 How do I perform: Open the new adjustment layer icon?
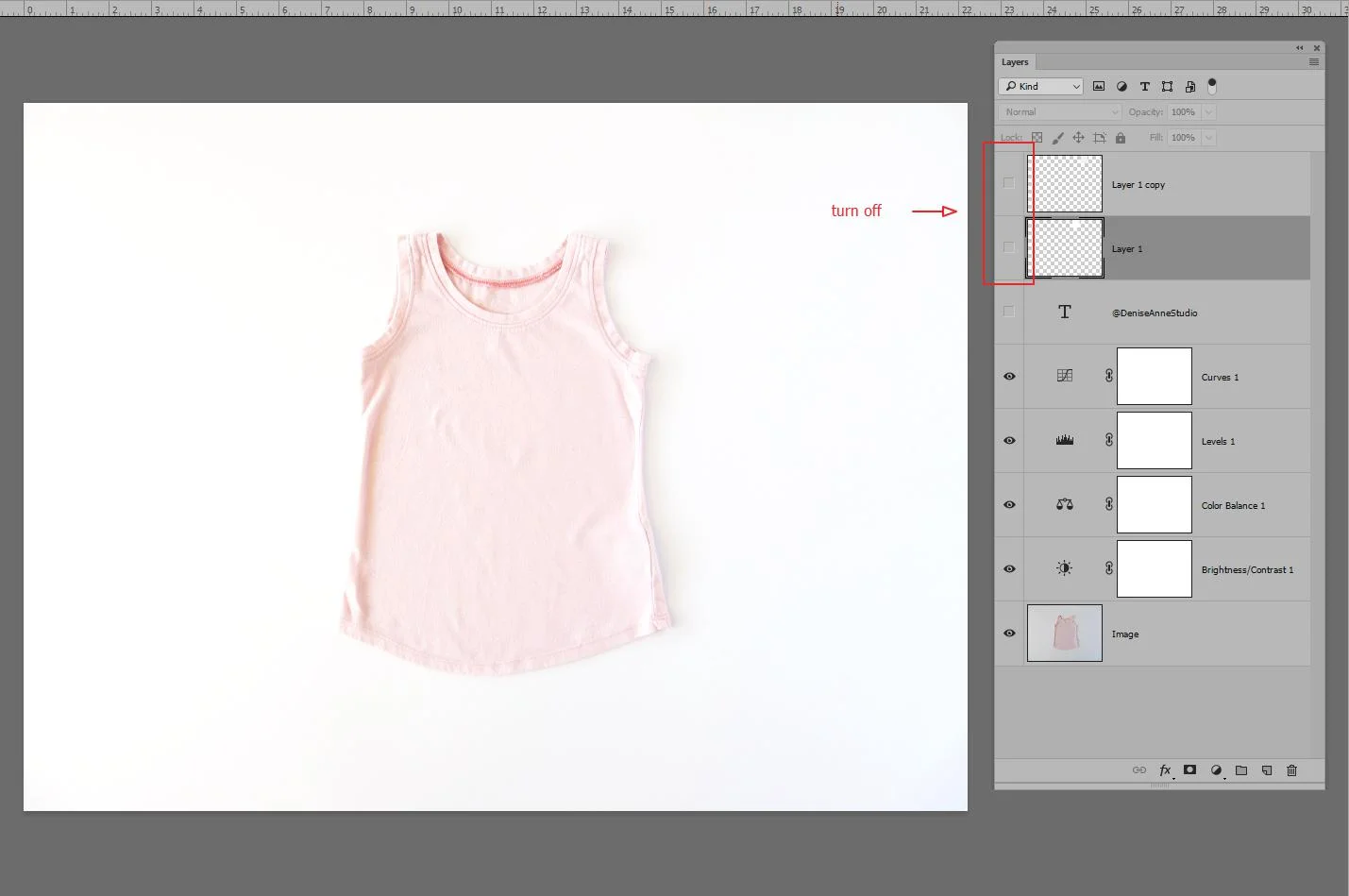tap(1216, 770)
